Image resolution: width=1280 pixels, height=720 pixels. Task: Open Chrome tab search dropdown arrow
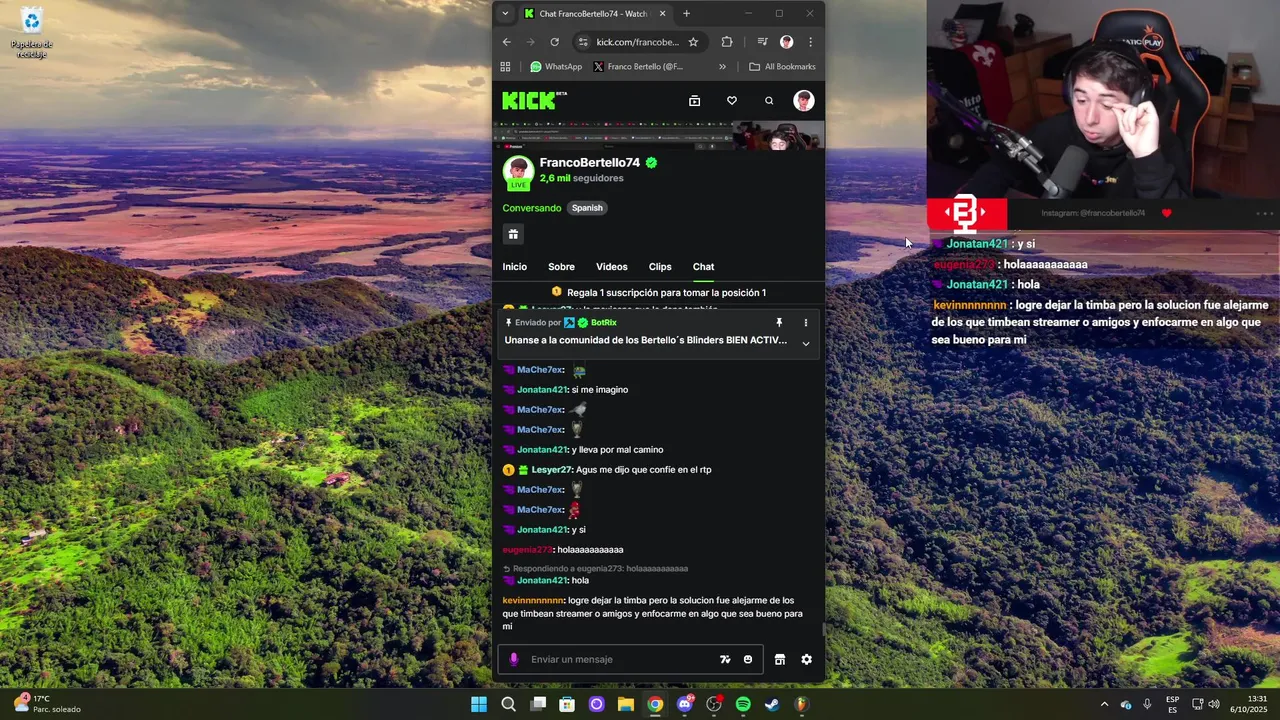click(x=505, y=13)
